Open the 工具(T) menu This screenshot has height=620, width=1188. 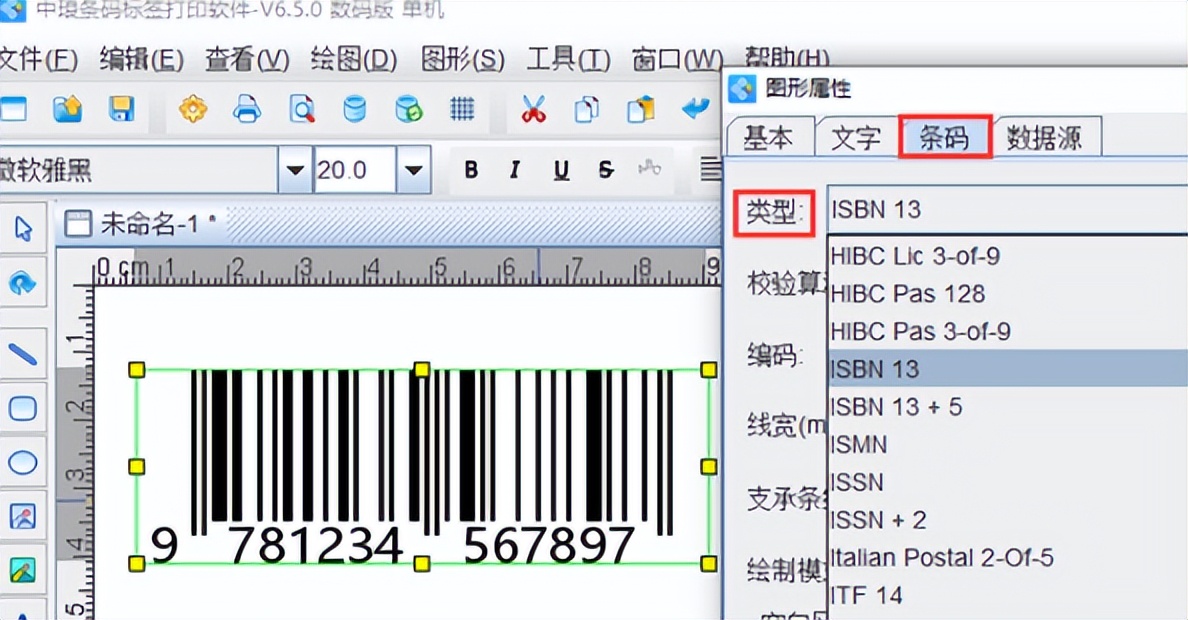569,60
